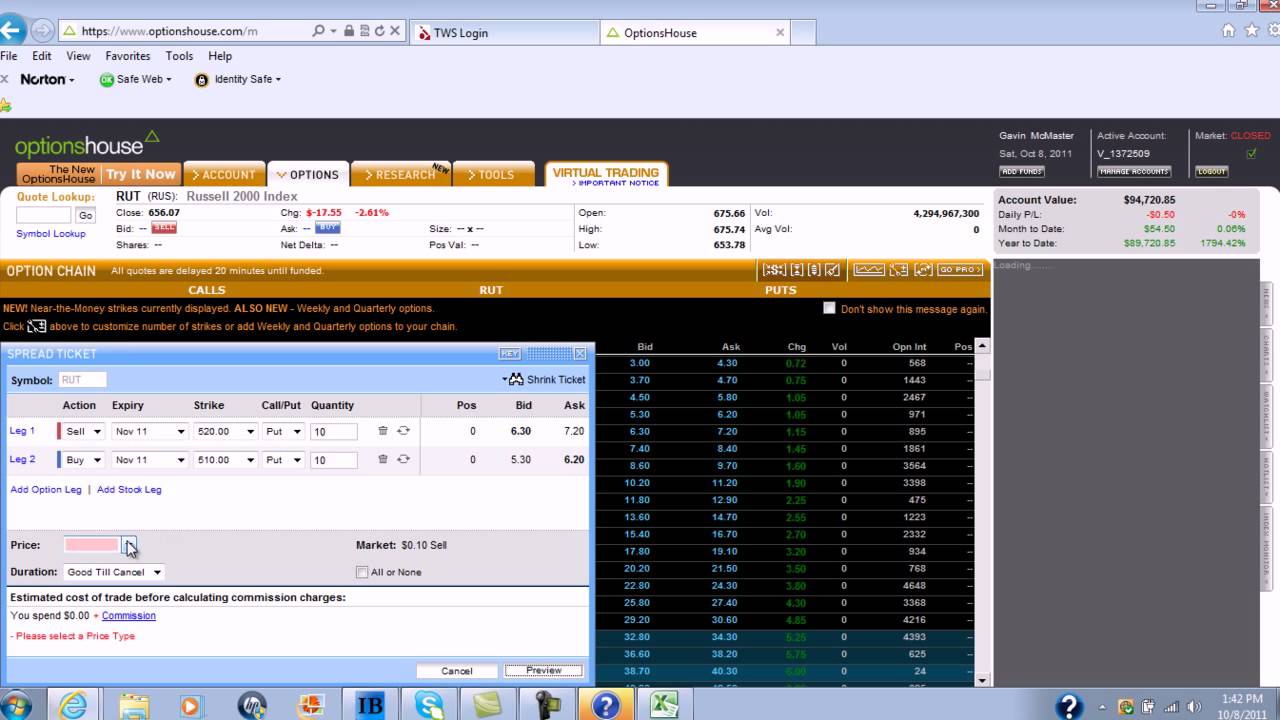1280x720 pixels.
Task: Delete Leg 1 with its trash icon
Action: 383,431
